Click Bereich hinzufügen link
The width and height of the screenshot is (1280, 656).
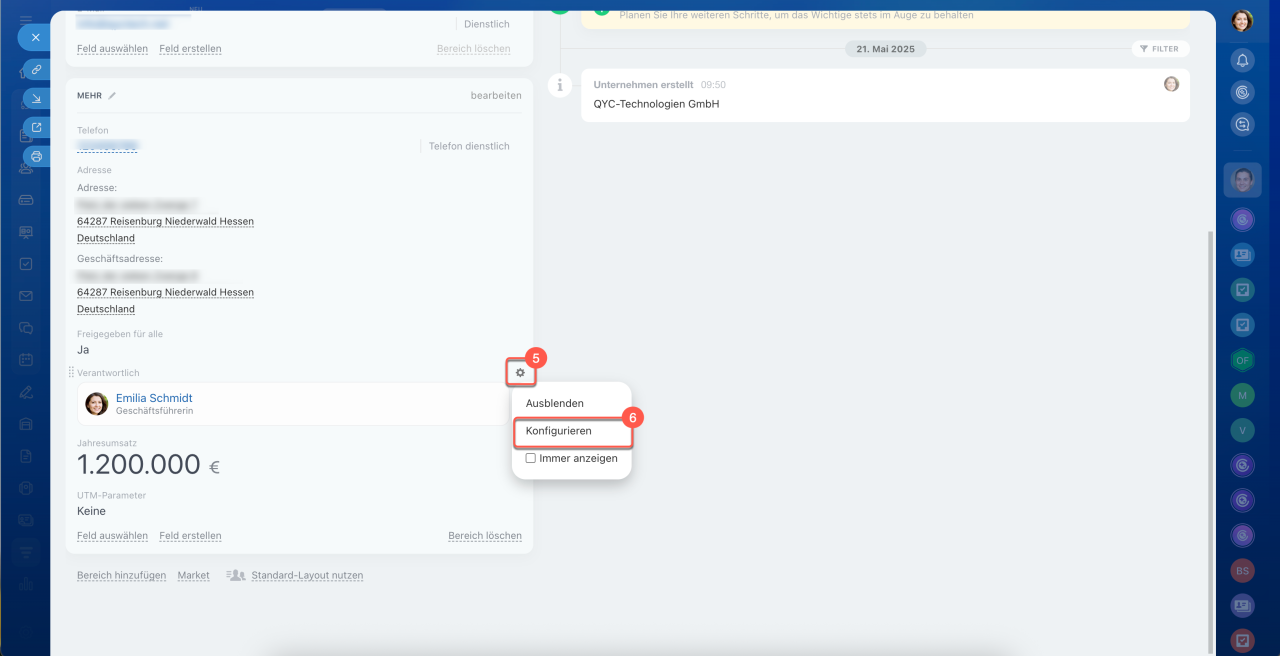pyautogui.click(x=121, y=575)
